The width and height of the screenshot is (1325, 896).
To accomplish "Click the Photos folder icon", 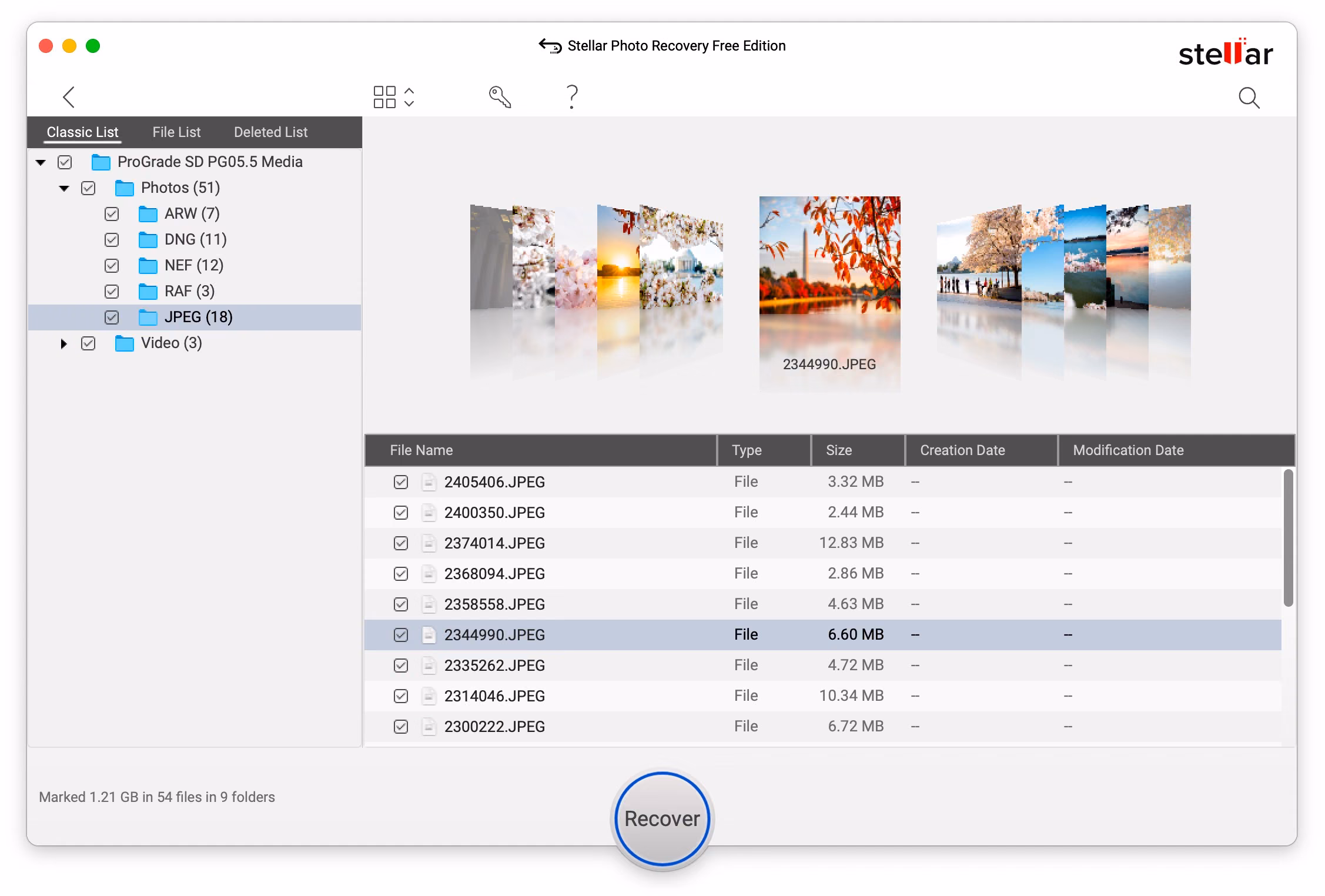I will coord(125,188).
